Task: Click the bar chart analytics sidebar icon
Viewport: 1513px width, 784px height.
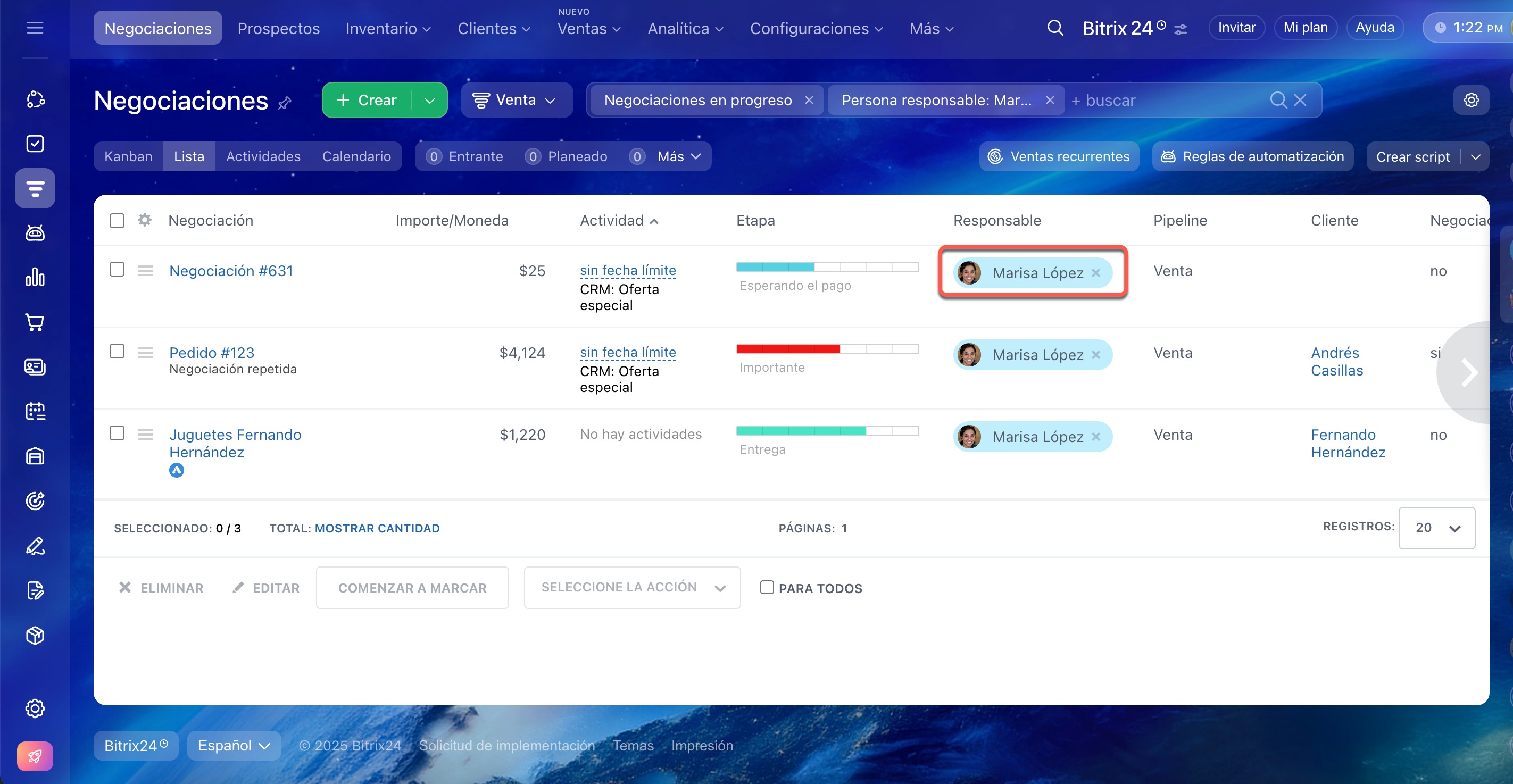Action: pos(35,277)
